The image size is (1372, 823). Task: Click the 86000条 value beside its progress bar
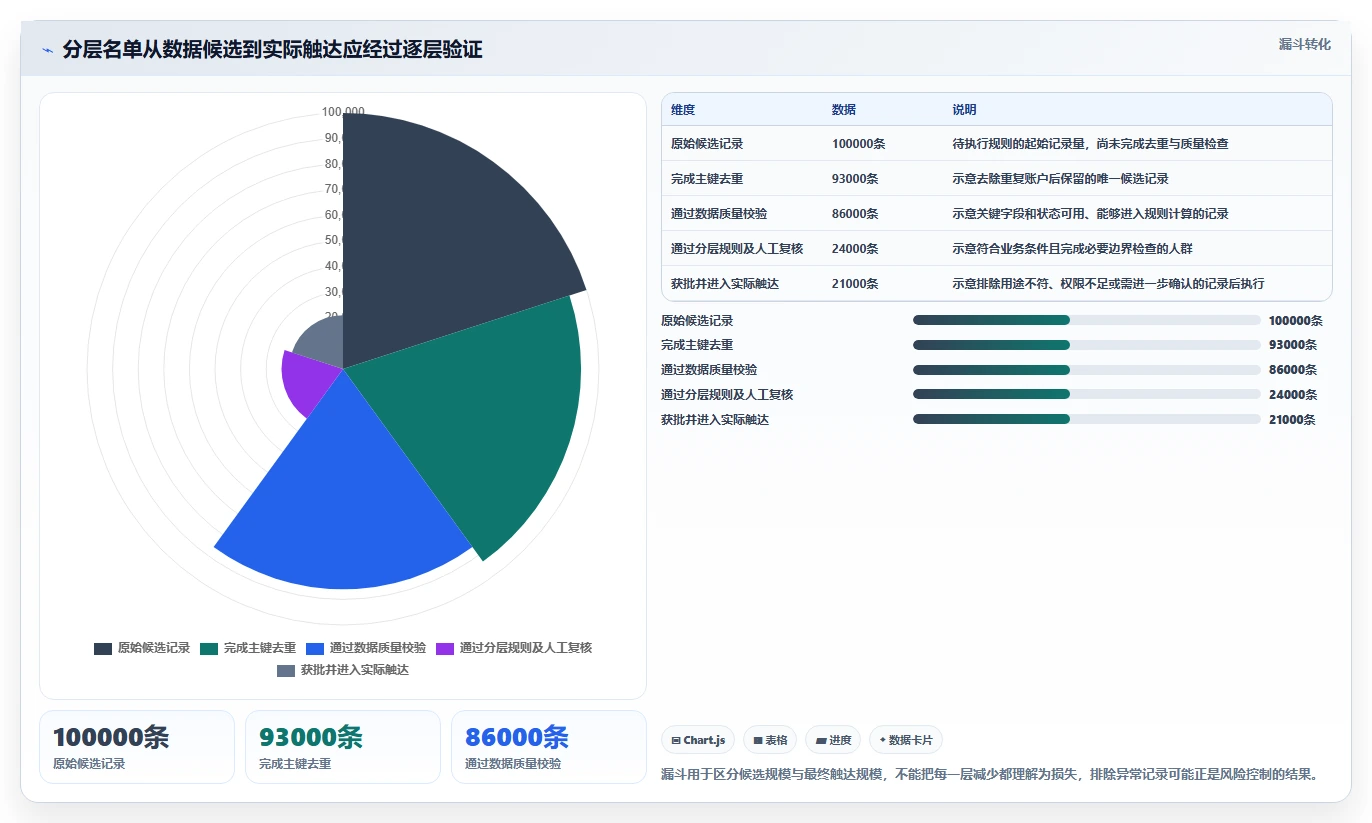pos(1292,370)
